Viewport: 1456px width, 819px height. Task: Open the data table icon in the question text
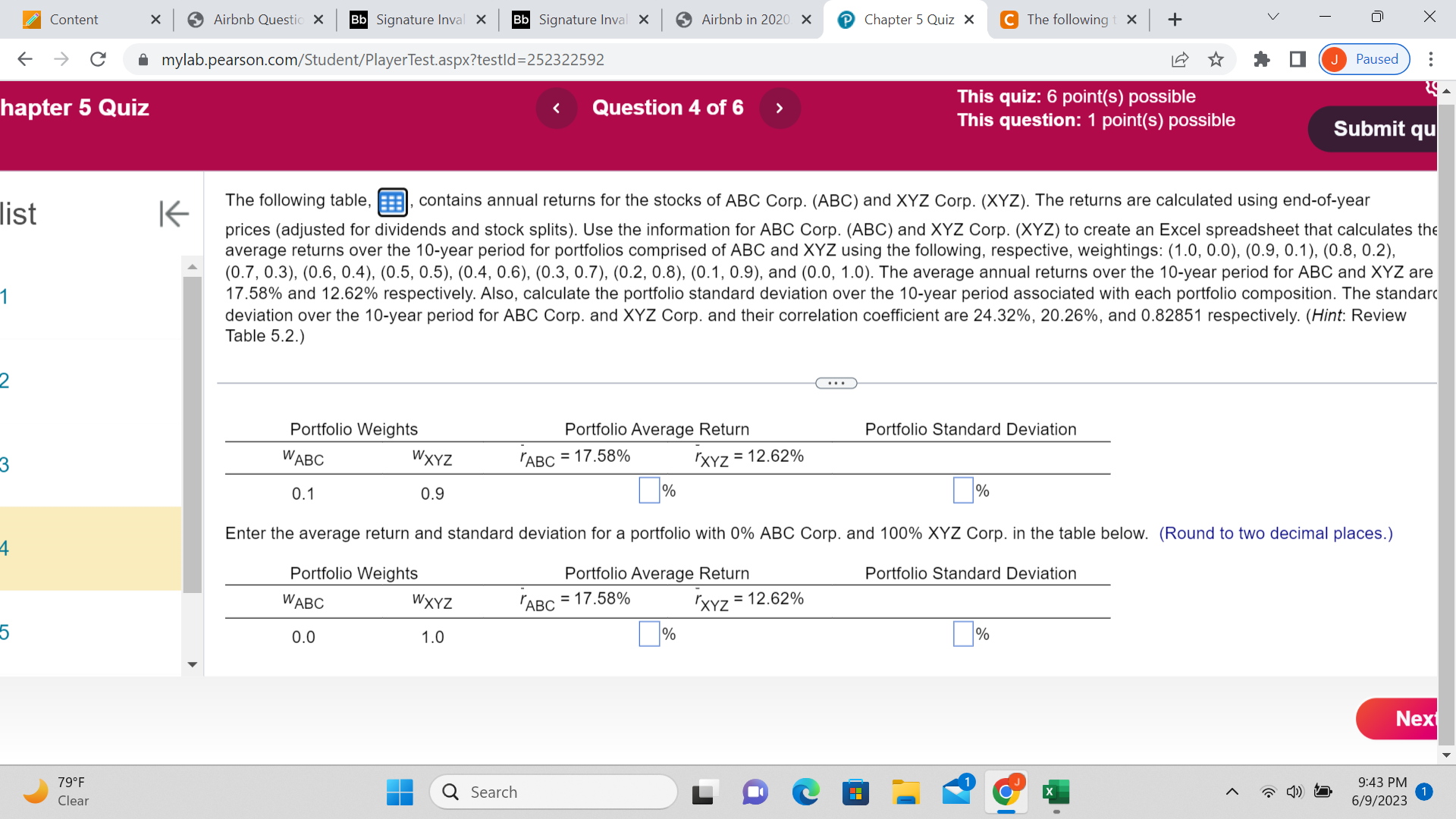[392, 201]
